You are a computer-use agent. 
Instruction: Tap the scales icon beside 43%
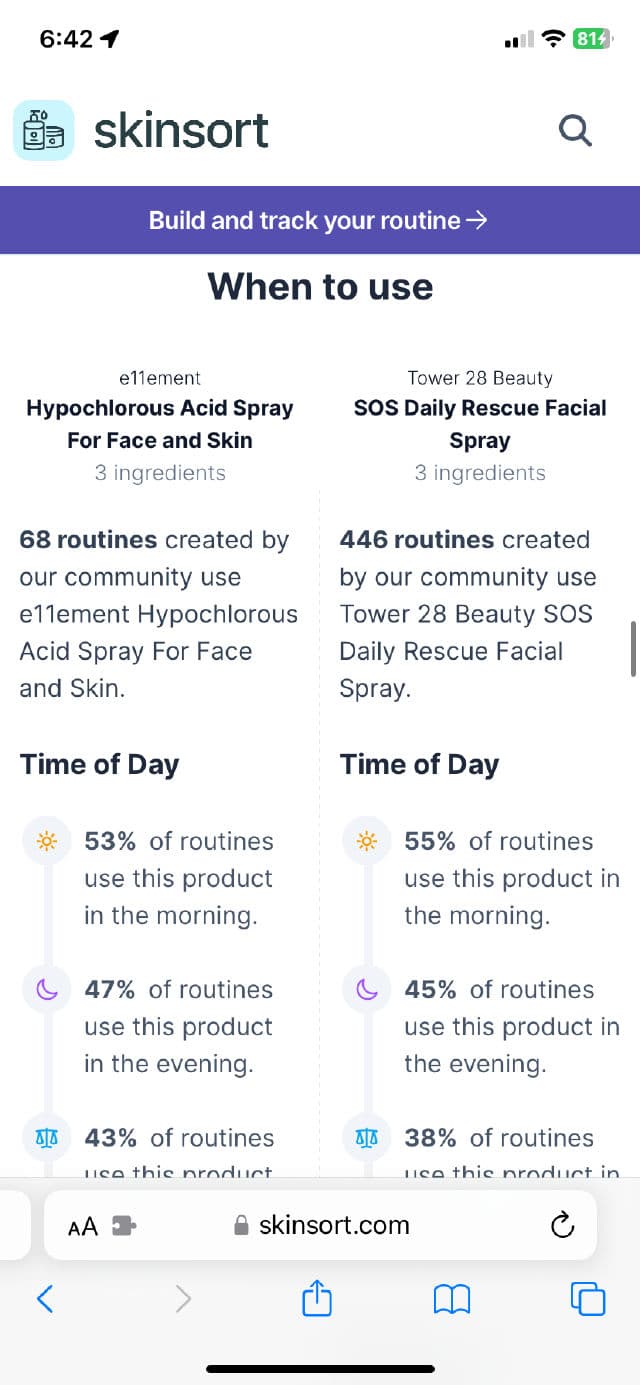pos(46,1138)
